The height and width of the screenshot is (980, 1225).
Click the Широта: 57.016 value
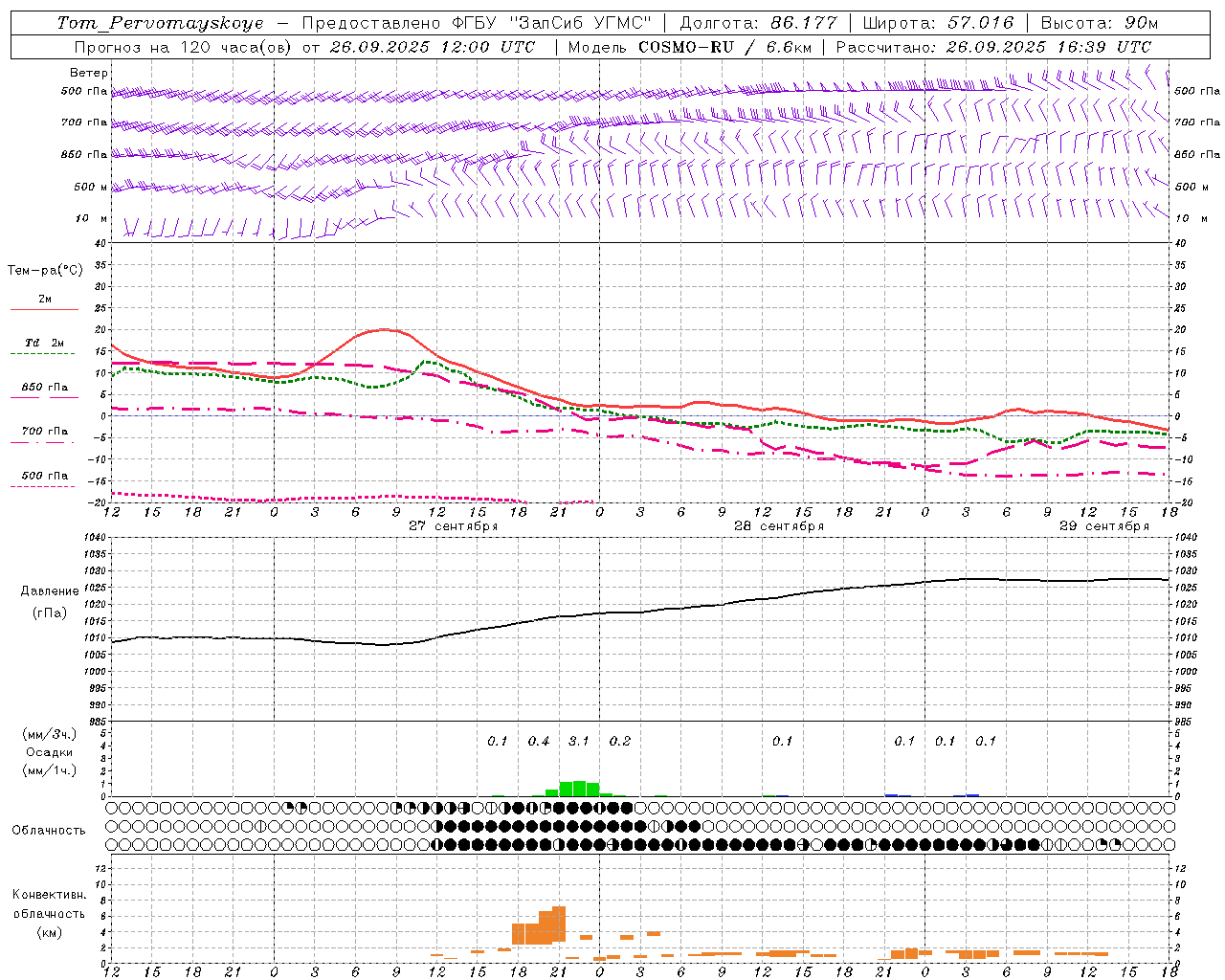938,23
